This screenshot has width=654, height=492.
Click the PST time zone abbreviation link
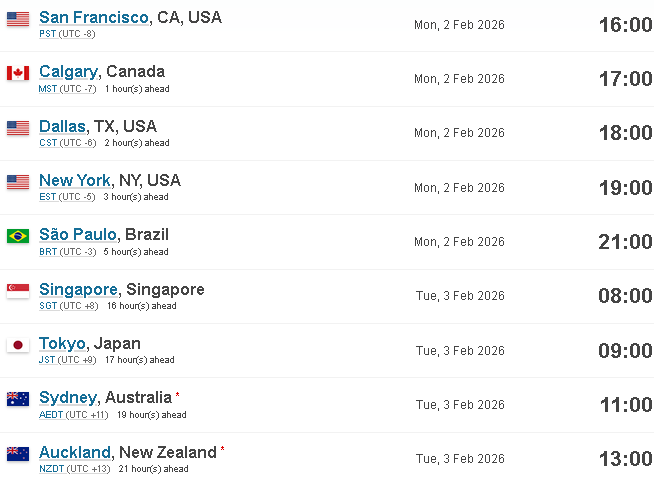48,34
